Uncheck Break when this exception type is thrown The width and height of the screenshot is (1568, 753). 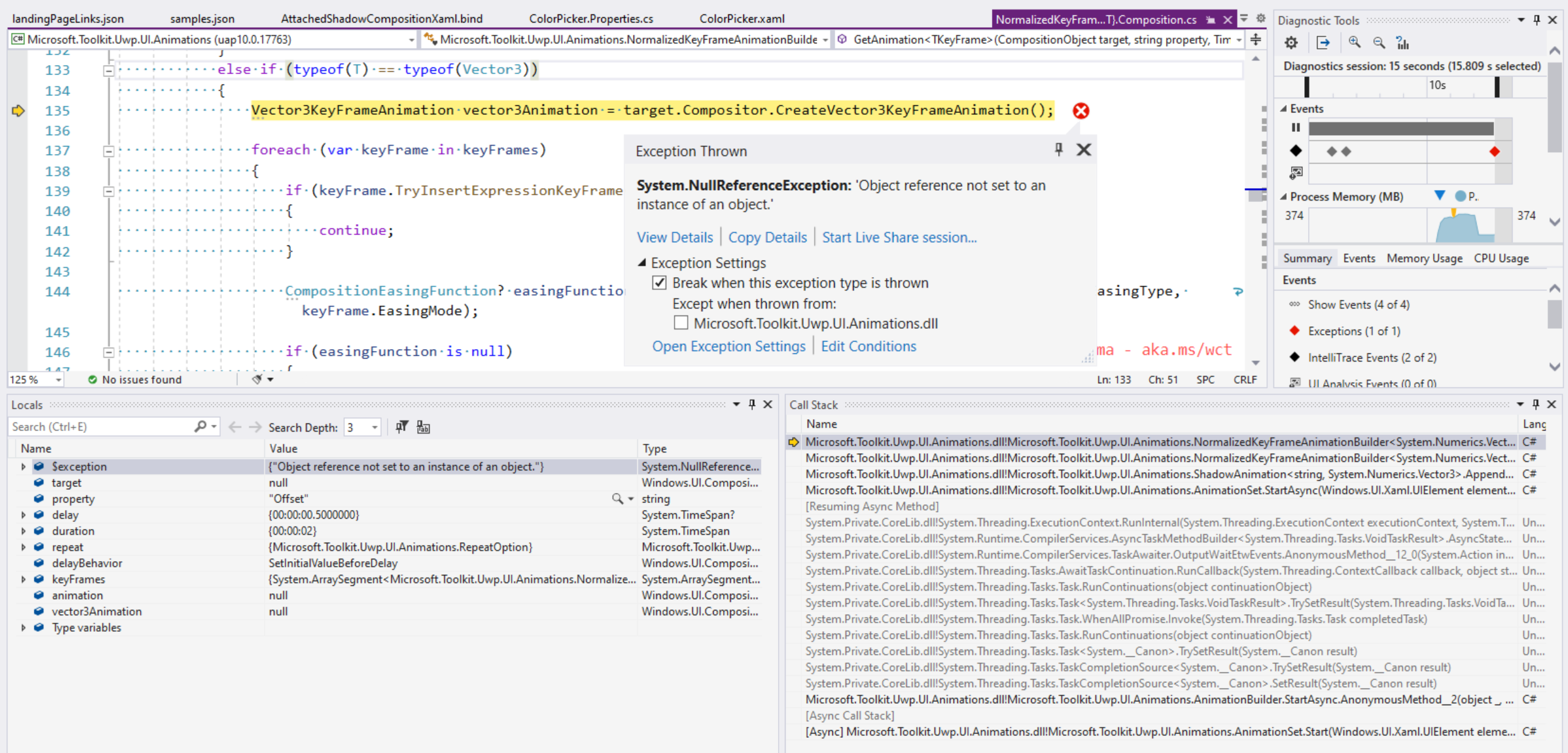(x=659, y=283)
